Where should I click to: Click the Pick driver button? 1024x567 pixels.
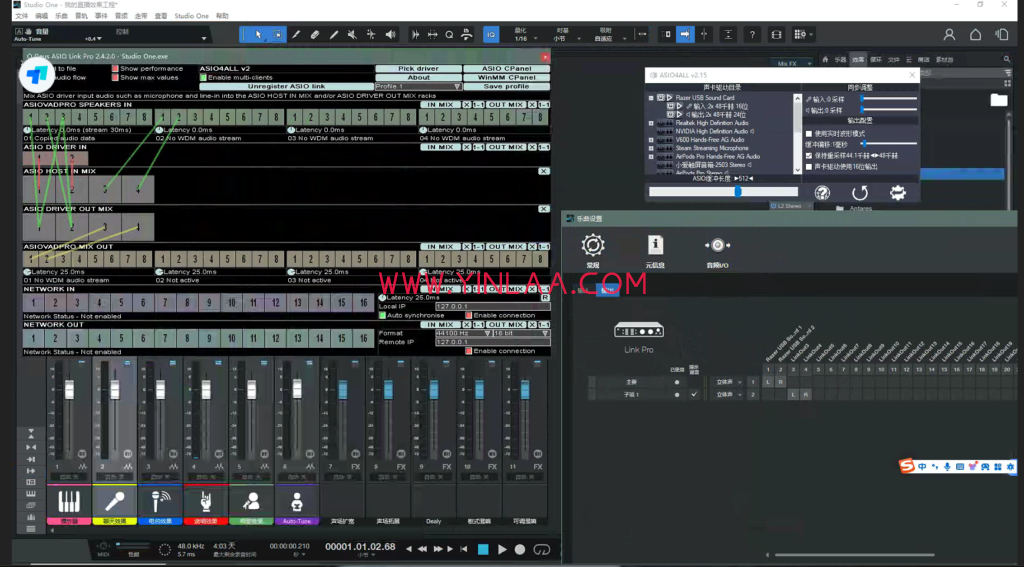pos(418,69)
